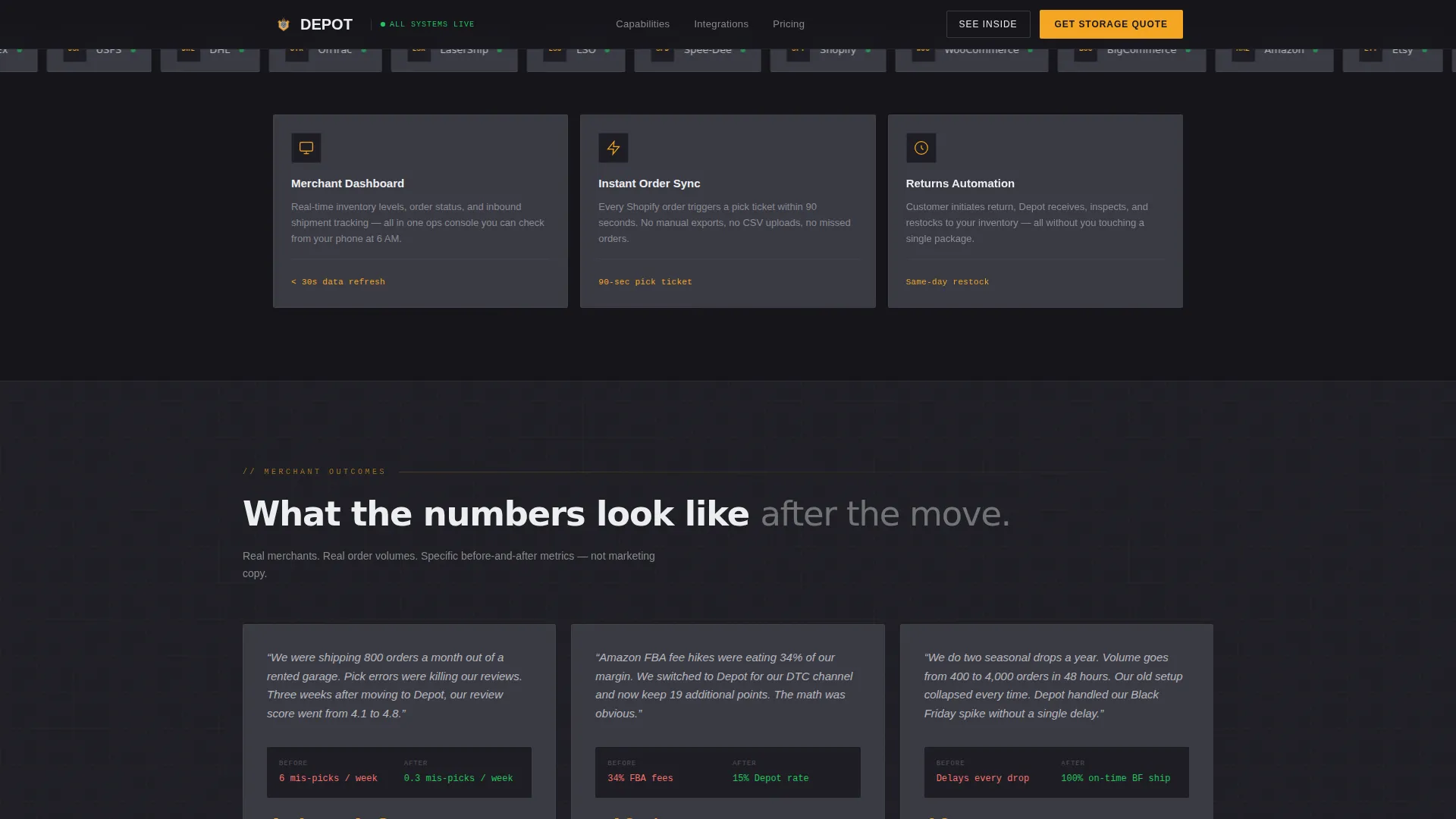The width and height of the screenshot is (1456, 819).
Task: Click the Merchant Dashboard description text
Action: (x=418, y=223)
